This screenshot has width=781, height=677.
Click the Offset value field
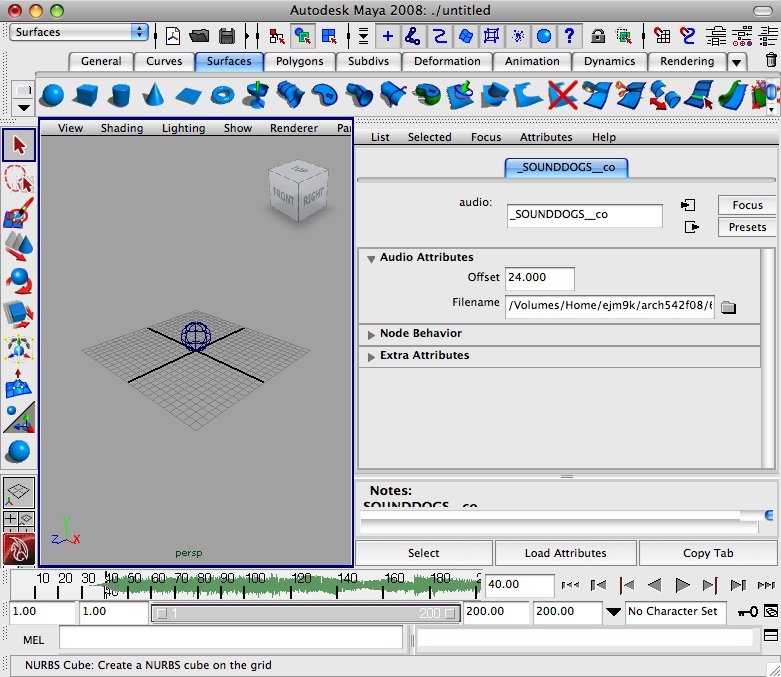tap(539, 278)
